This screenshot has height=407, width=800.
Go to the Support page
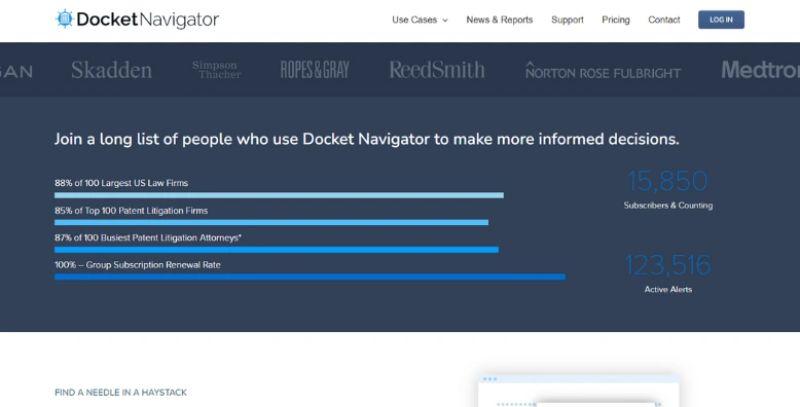[x=567, y=20]
